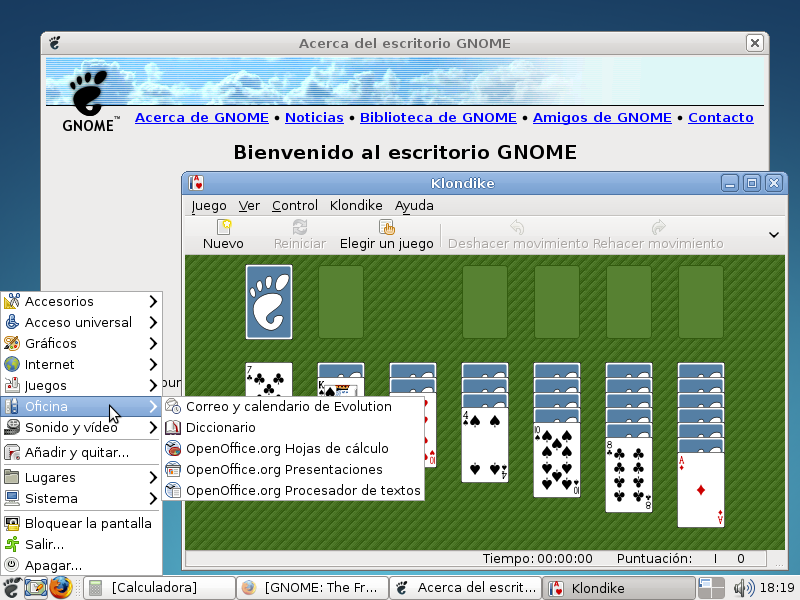
Task: Expand the Sistema submenu
Action: (x=80, y=498)
